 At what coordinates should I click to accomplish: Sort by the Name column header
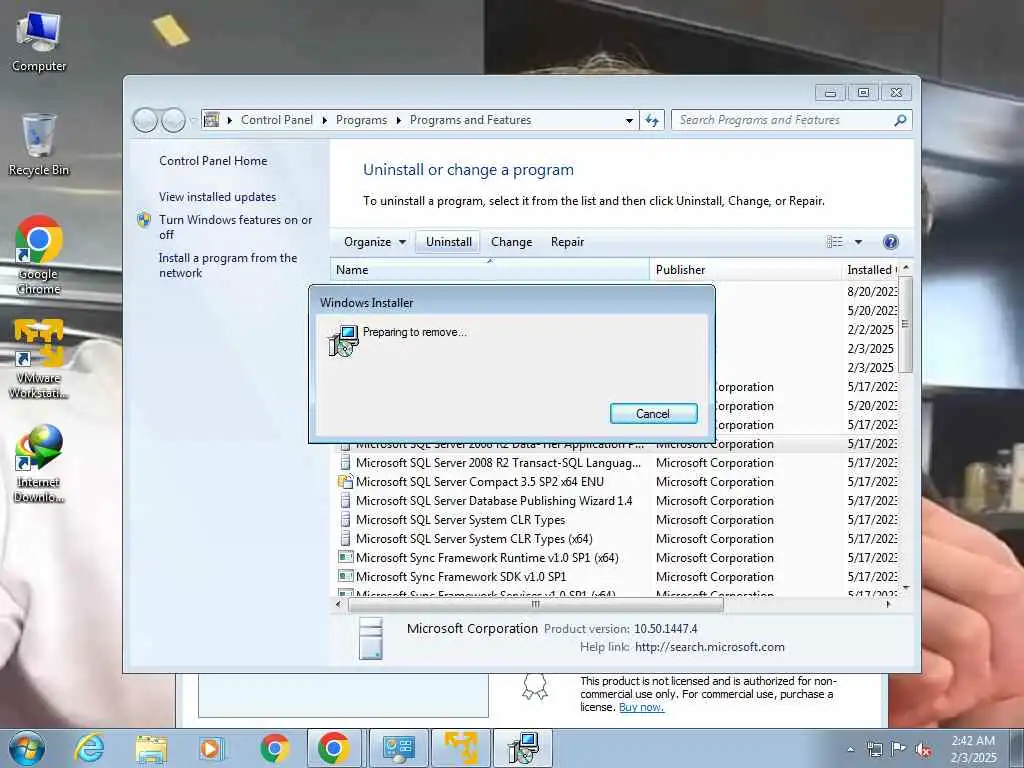pyautogui.click(x=489, y=270)
